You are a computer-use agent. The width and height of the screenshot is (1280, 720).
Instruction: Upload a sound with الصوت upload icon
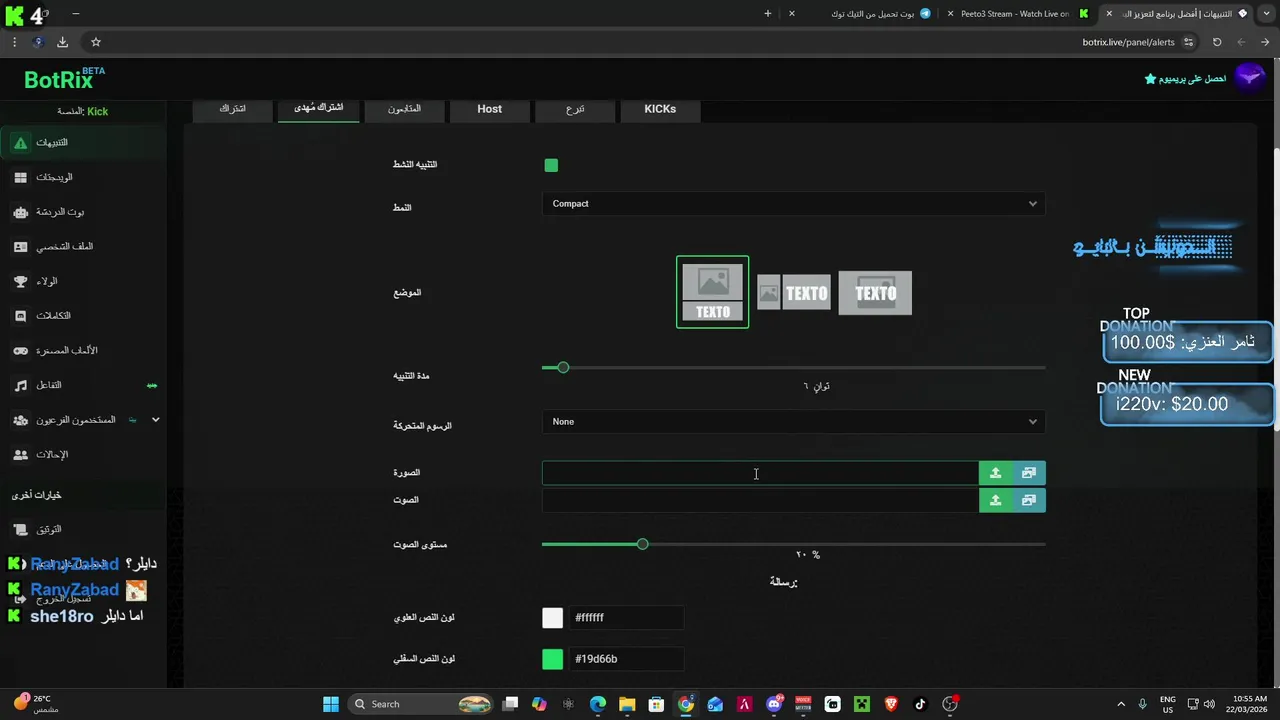coord(995,500)
